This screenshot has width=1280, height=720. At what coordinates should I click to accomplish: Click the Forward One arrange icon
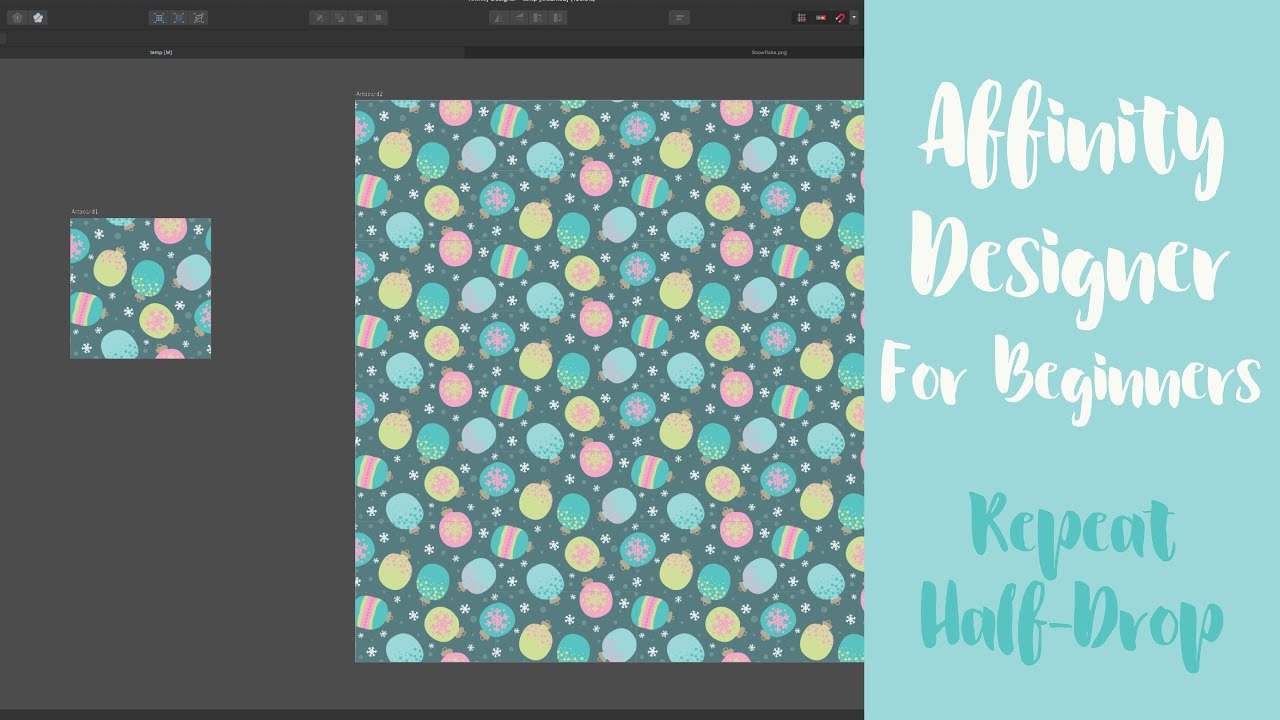(359, 18)
